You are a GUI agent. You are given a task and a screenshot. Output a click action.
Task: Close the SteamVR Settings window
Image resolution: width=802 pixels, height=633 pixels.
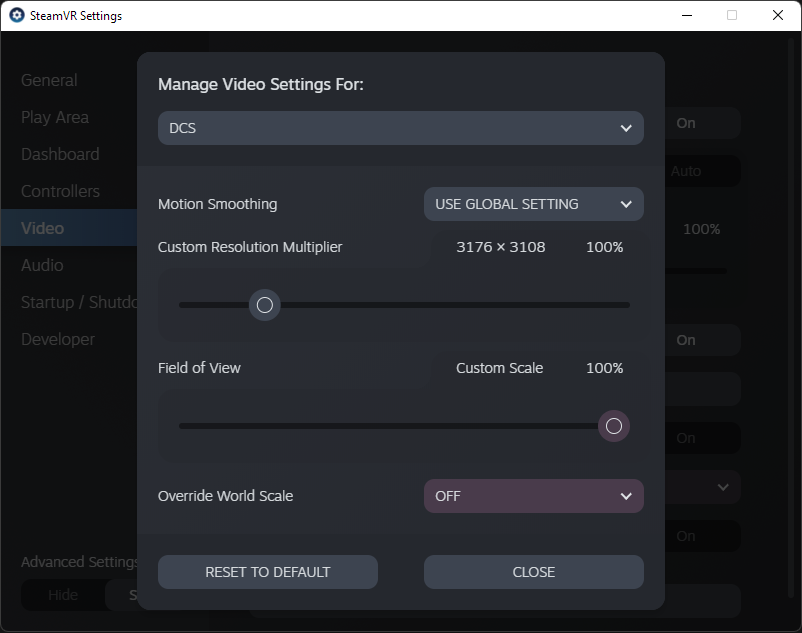pos(777,15)
